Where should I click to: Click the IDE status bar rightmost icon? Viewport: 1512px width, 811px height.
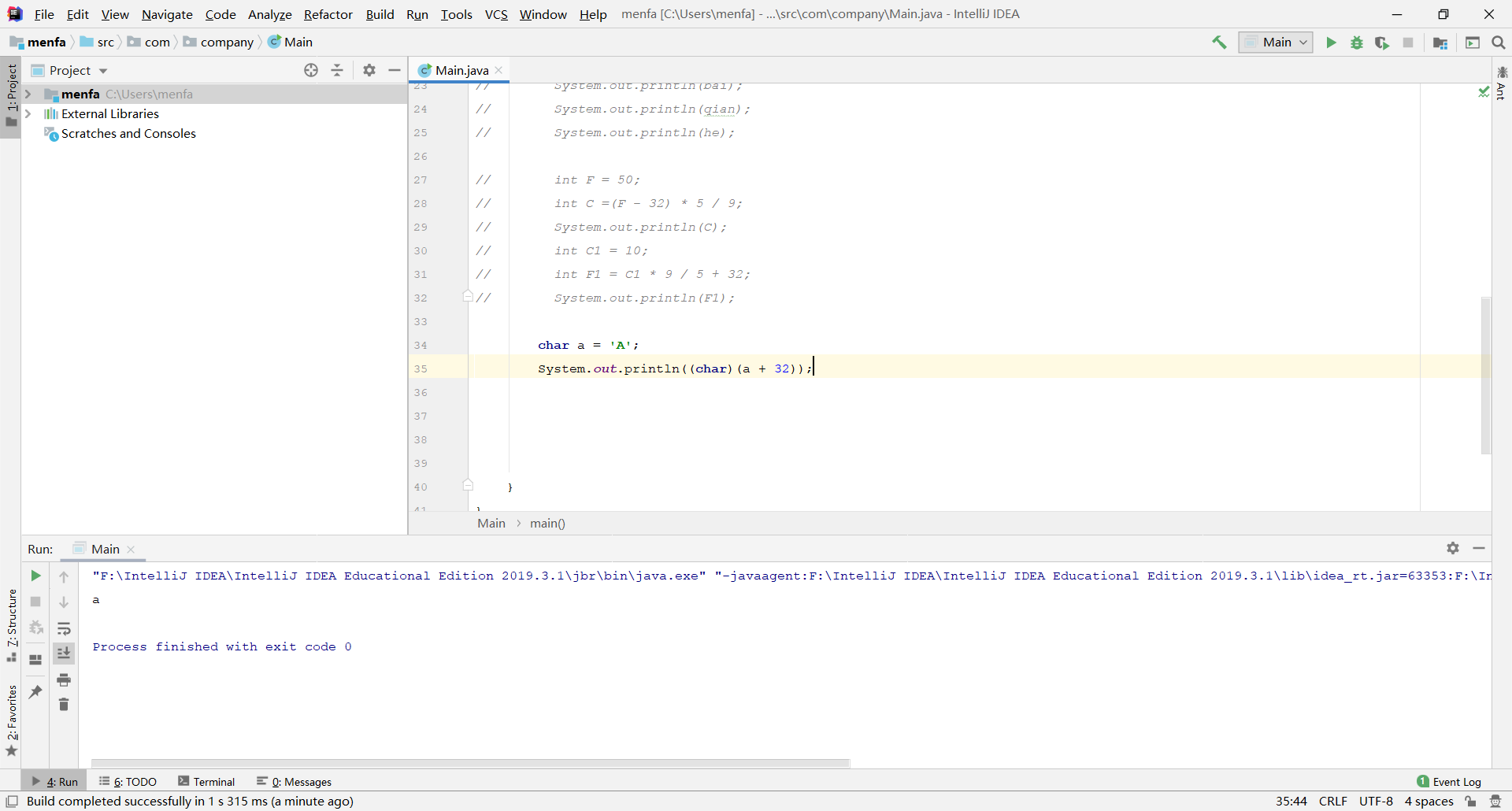point(1495,802)
